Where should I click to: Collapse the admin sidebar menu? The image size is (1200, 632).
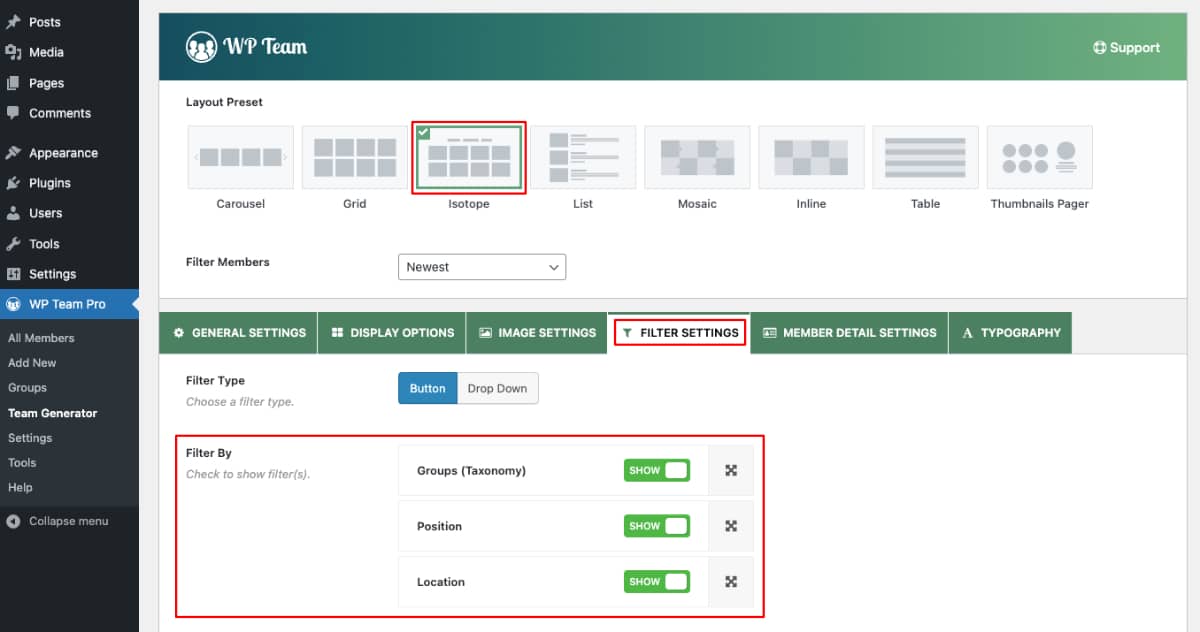(x=69, y=521)
